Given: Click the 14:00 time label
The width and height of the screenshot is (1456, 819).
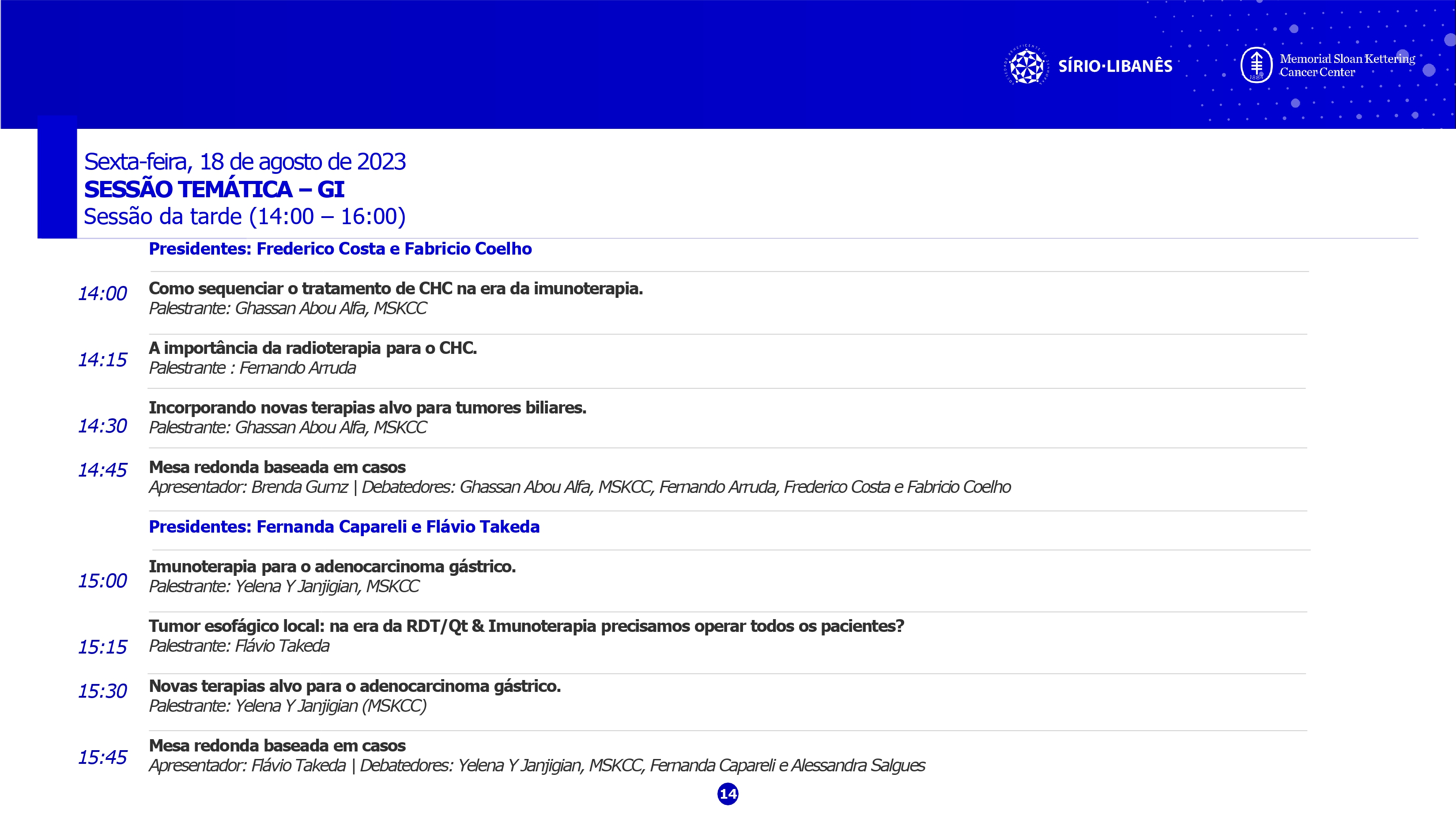Looking at the screenshot, I should pyautogui.click(x=102, y=293).
